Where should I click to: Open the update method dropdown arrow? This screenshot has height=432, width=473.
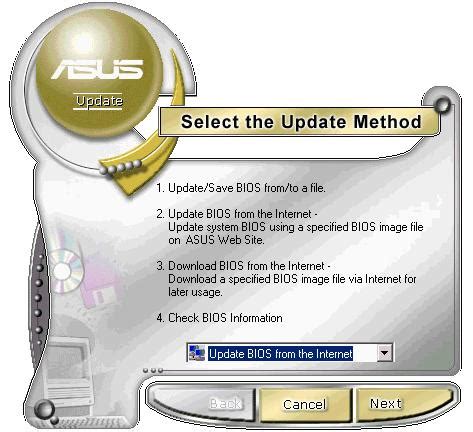(x=384, y=353)
